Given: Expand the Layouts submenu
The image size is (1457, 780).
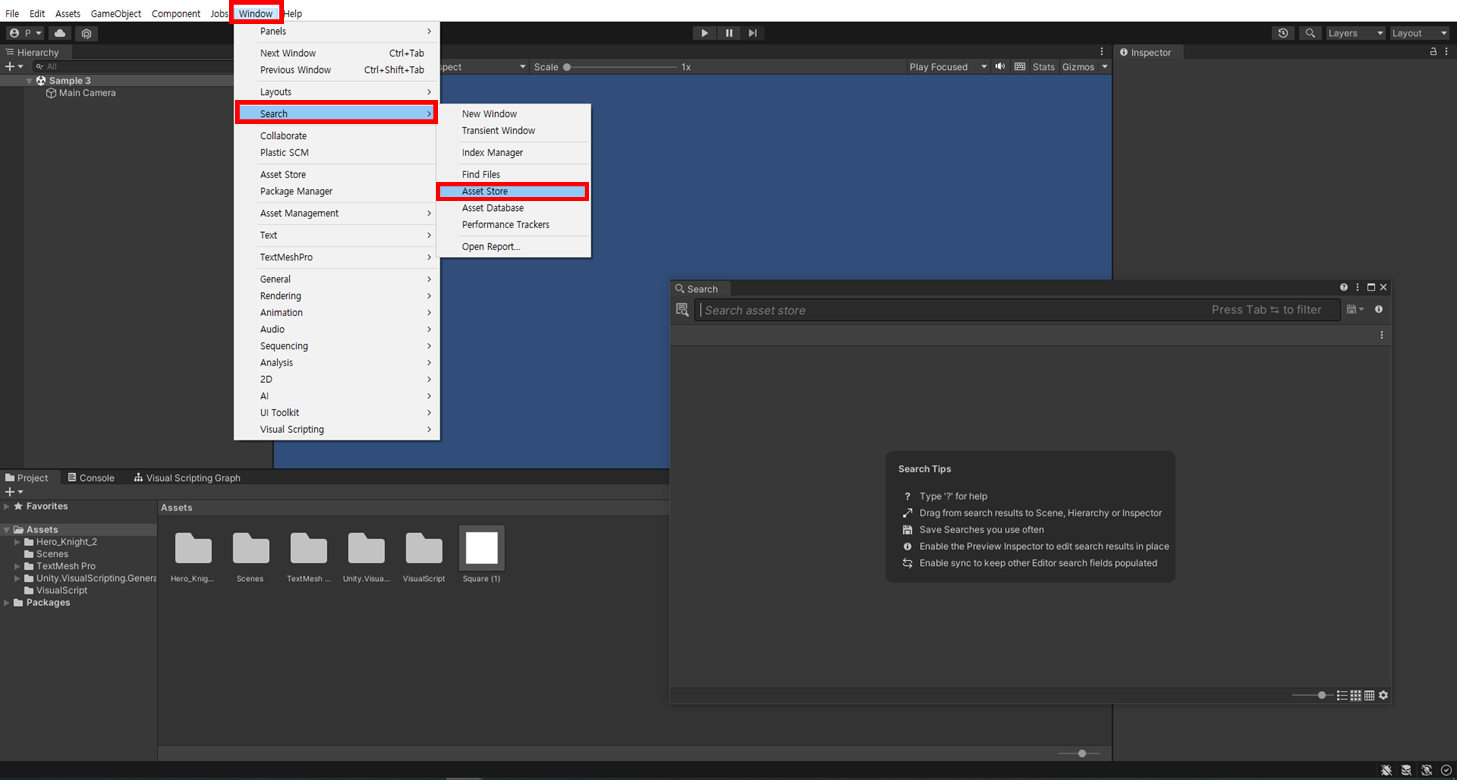Looking at the screenshot, I should click(x=336, y=92).
